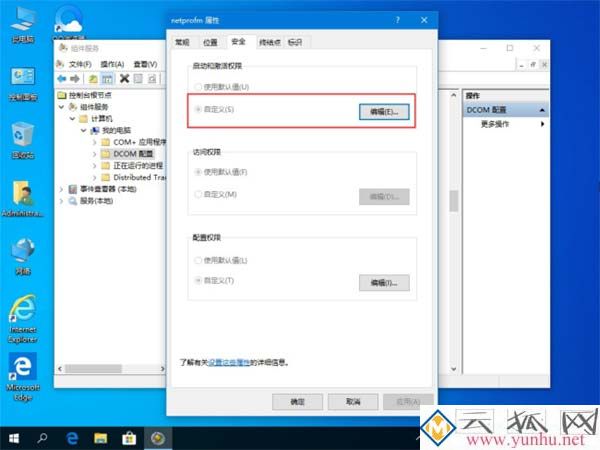
Task: Switch to the 安全 tab
Action: point(238,42)
